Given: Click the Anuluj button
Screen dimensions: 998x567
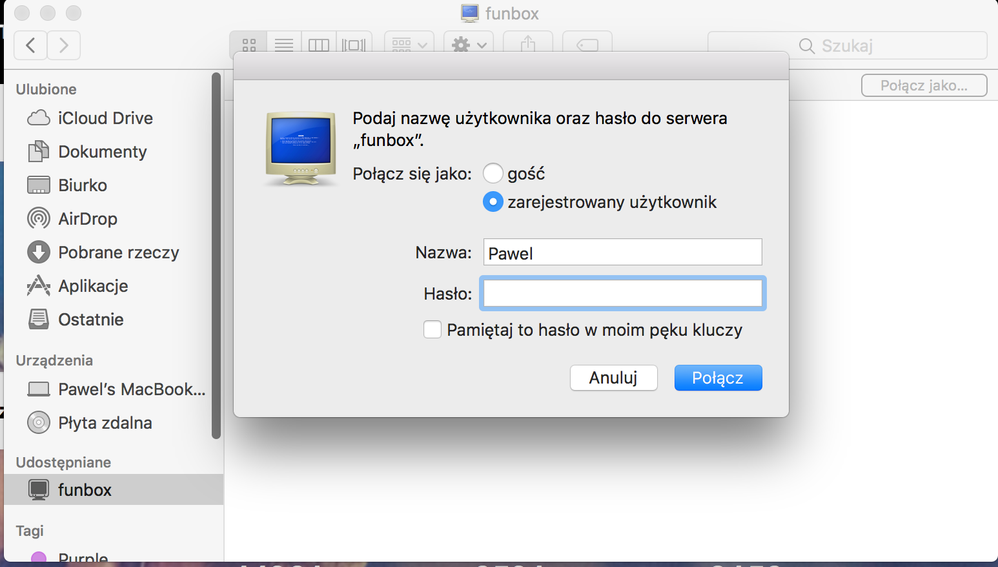Looking at the screenshot, I should coord(613,378).
